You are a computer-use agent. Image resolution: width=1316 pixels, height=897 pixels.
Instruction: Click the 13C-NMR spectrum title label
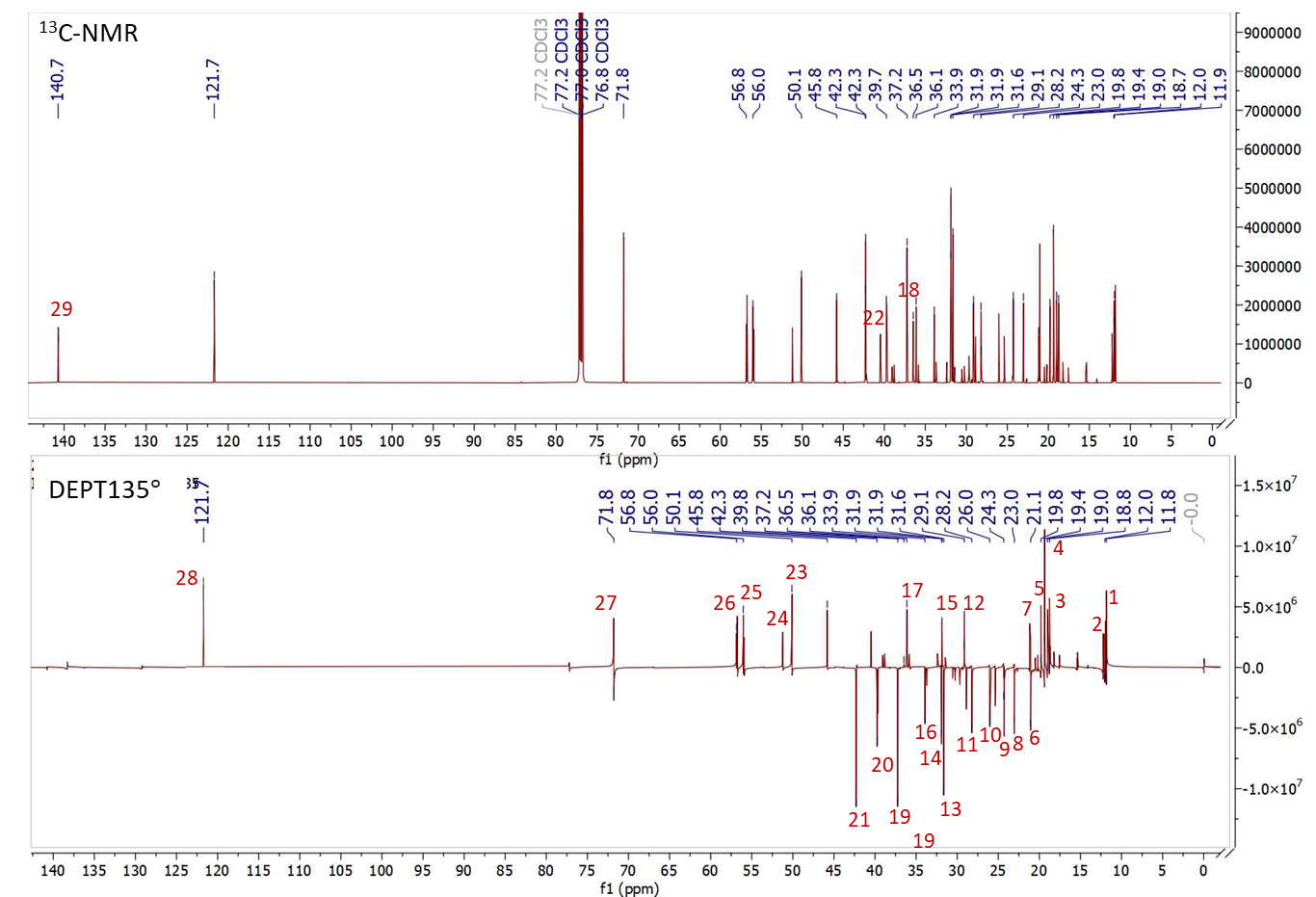tap(89, 33)
